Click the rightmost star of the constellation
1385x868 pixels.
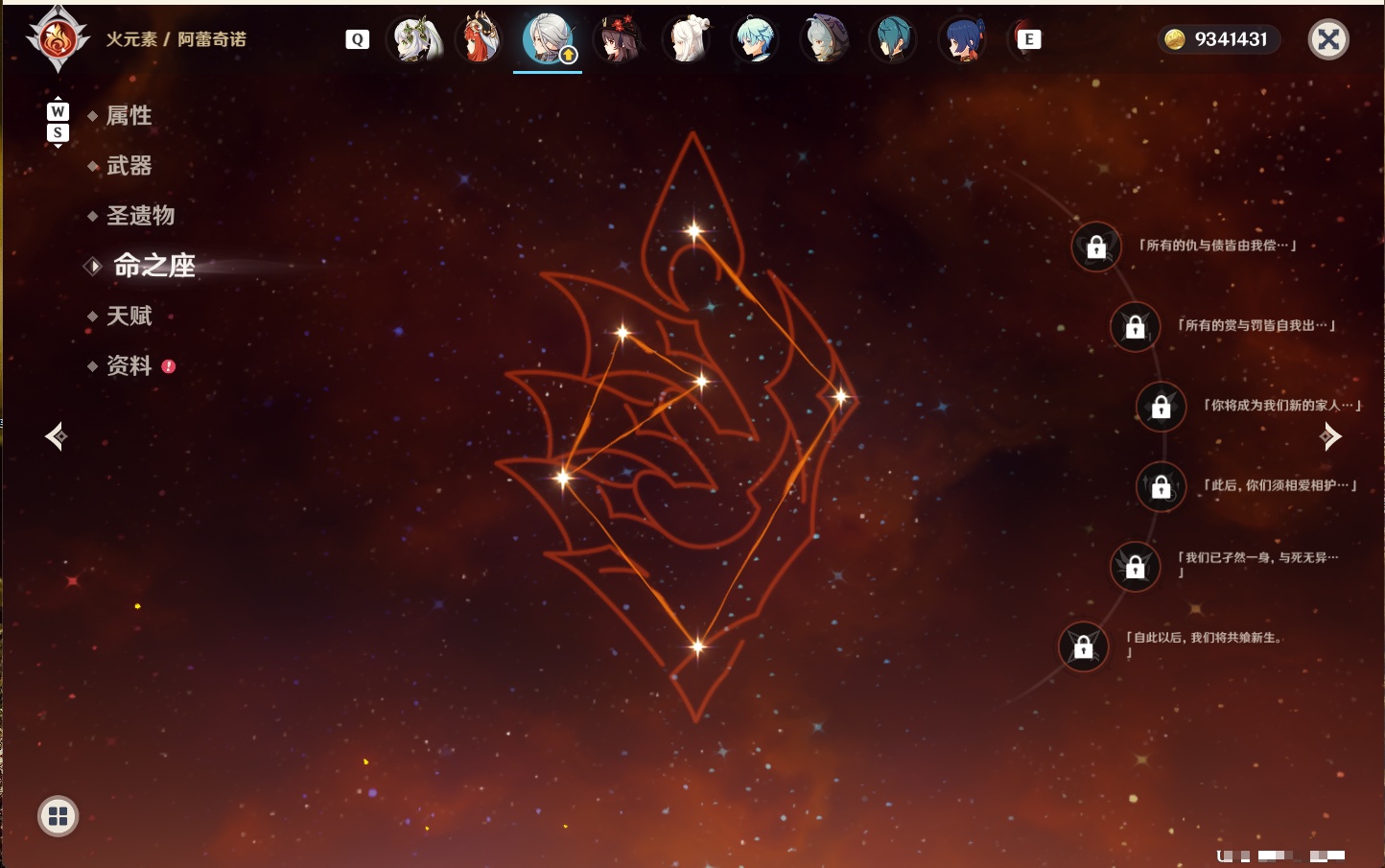tap(840, 396)
